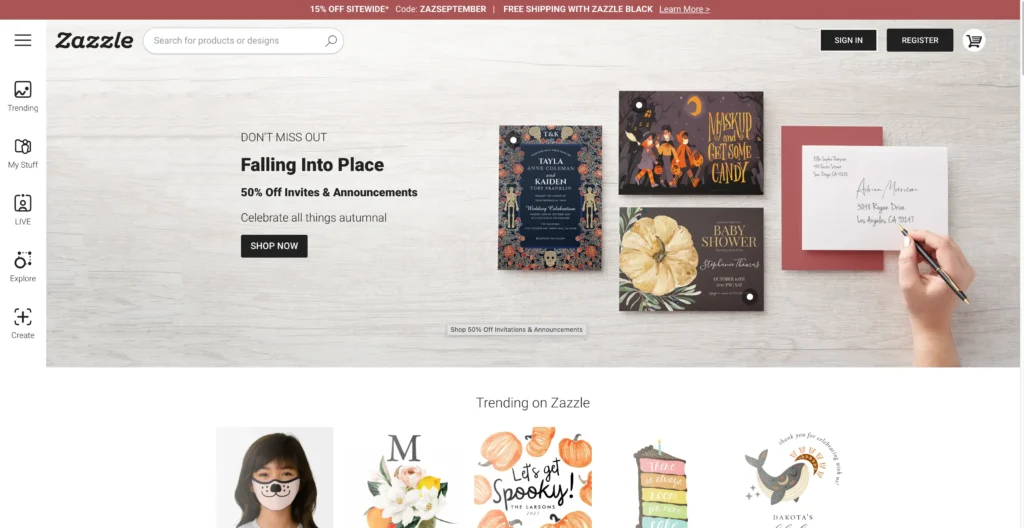Open the Explore sidebar icon
The width and height of the screenshot is (1024, 528).
click(x=23, y=267)
